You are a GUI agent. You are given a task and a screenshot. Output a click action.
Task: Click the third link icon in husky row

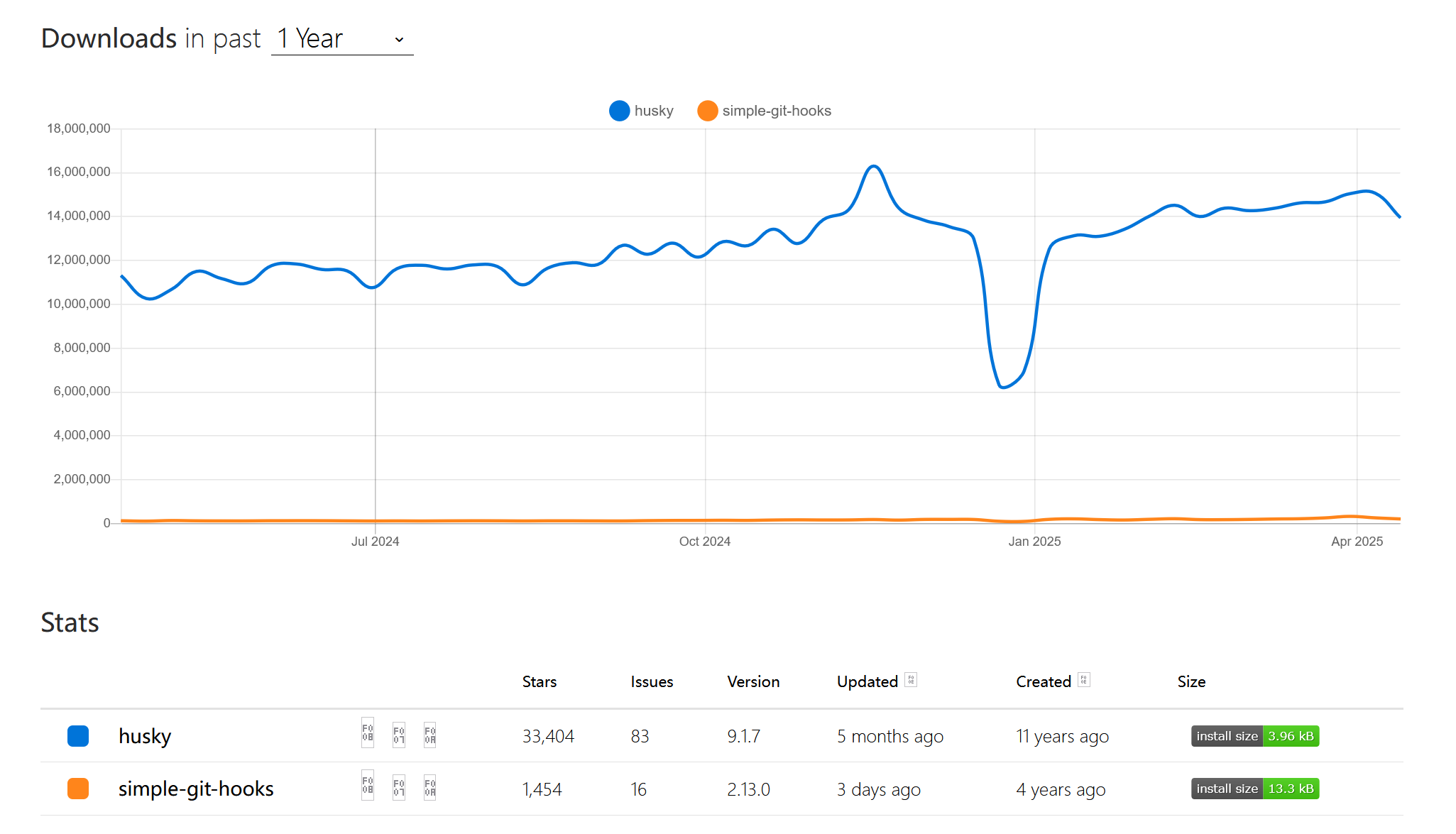429,735
